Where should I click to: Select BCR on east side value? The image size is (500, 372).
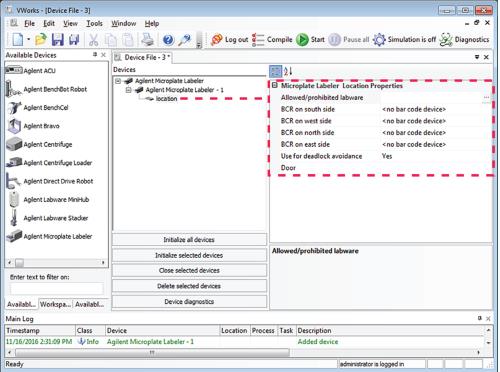point(435,144)
